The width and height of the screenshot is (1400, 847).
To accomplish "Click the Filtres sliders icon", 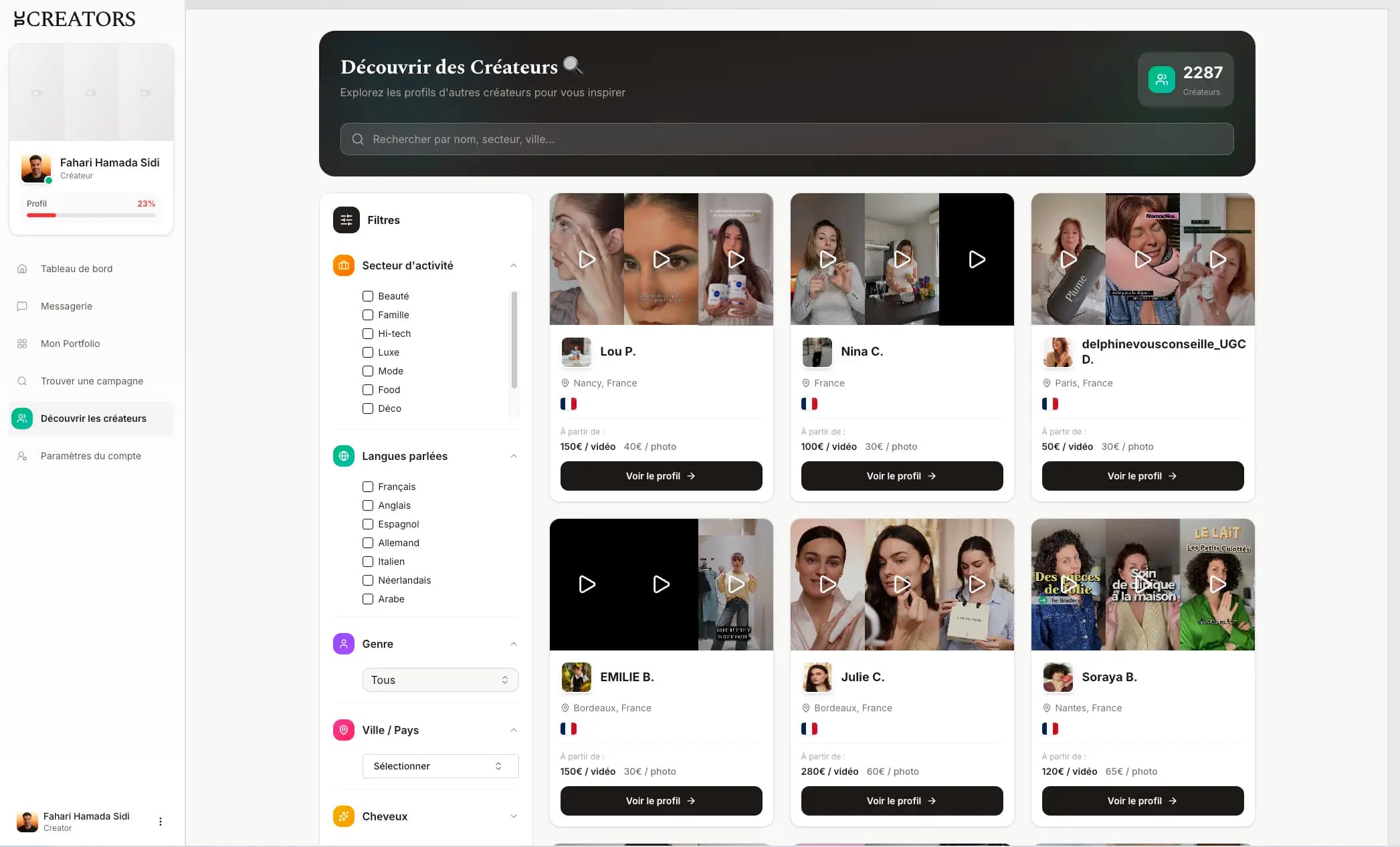I will 346,220.
